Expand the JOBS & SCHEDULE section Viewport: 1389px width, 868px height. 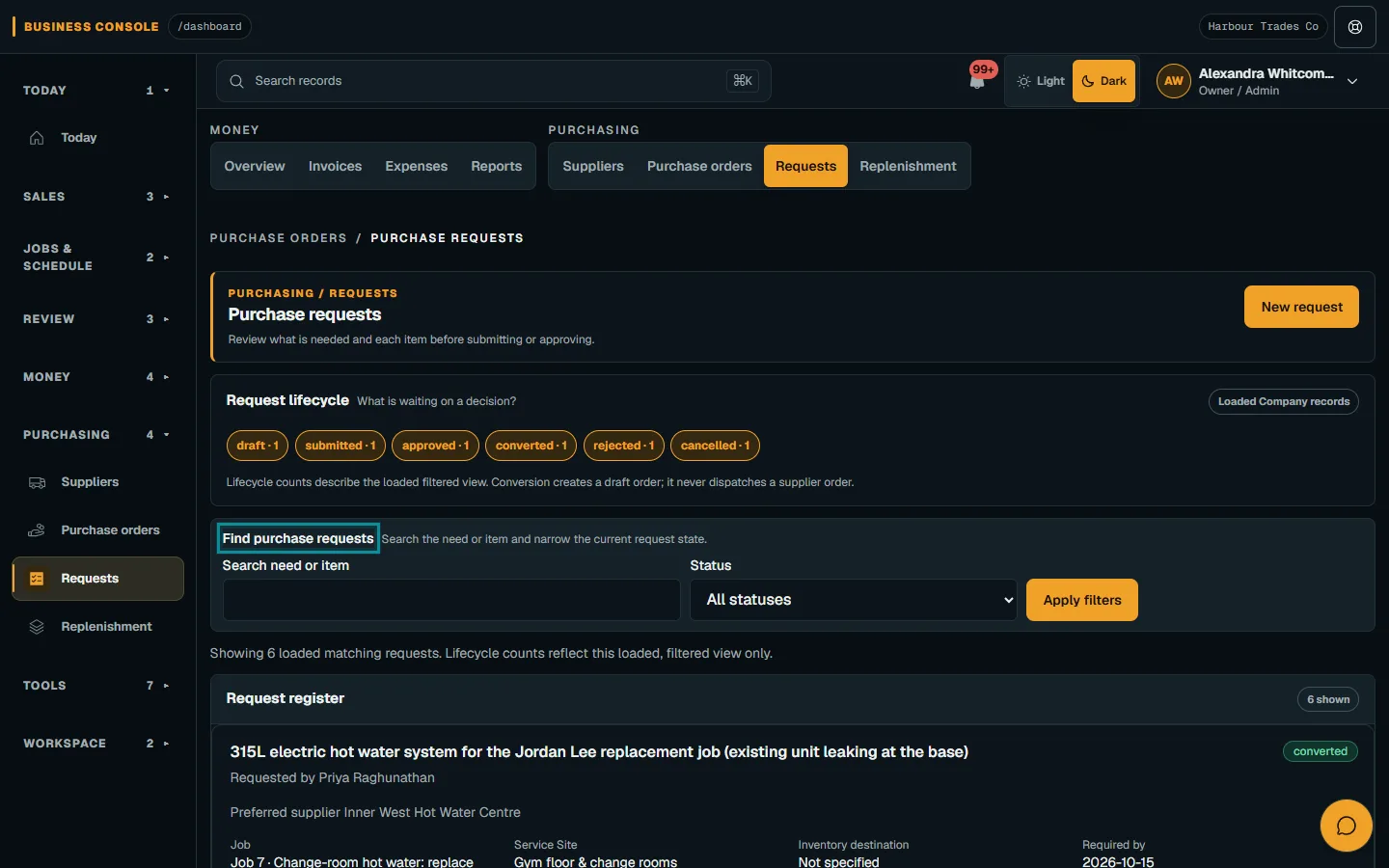coord(96,258)
